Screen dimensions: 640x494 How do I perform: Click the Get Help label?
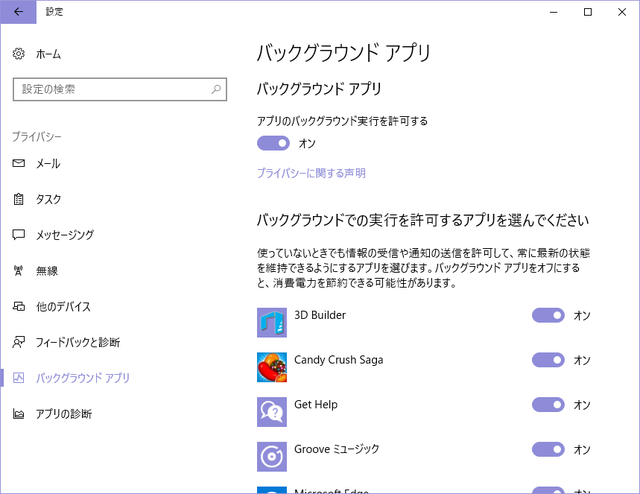click(x=316, y=405)
